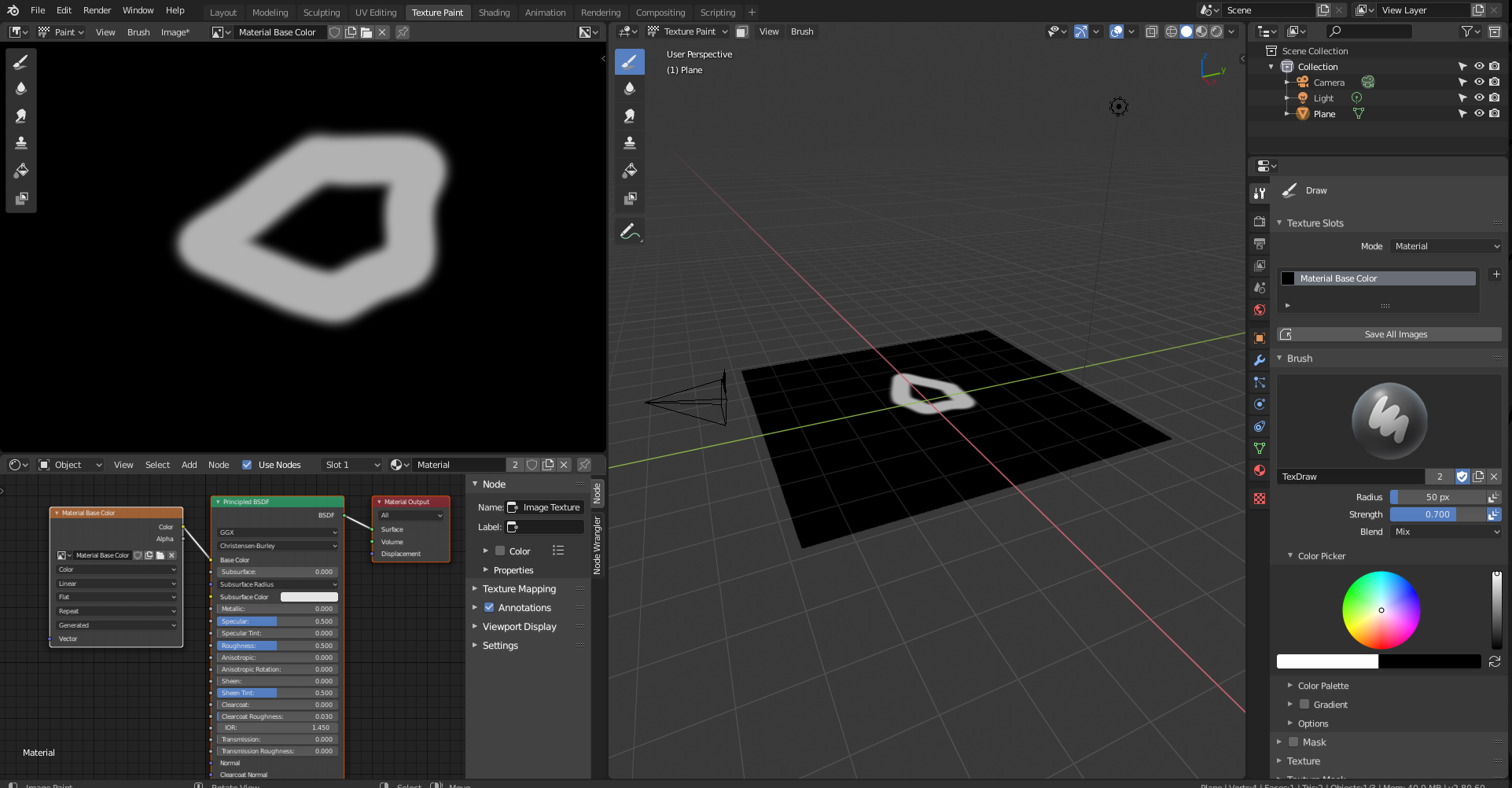The image size is (1512, 788).
Task: Click the outliner search field
Action: [1368, 31]
